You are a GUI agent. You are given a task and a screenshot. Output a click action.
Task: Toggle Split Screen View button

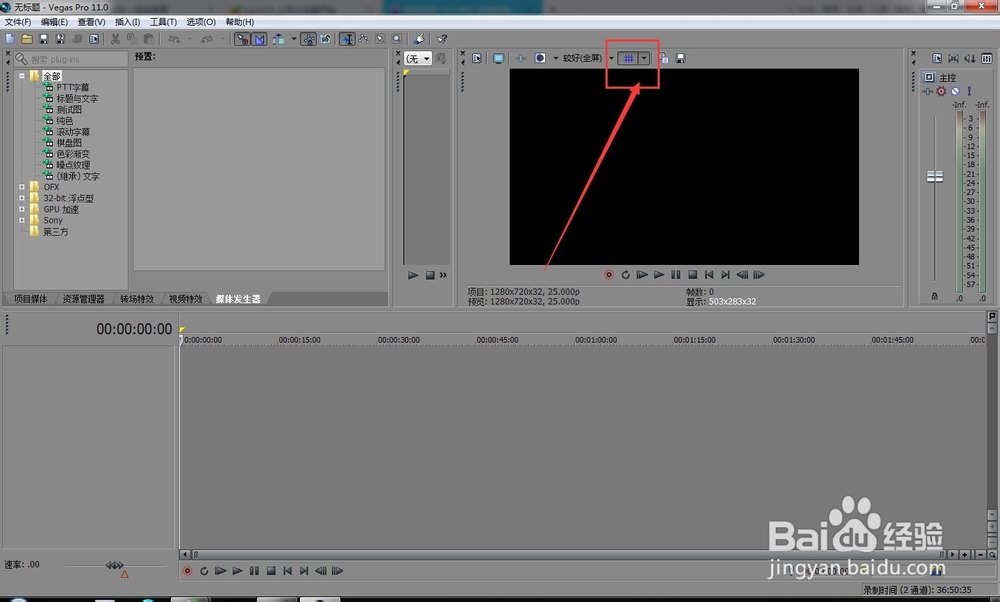[x=540, y=58]
